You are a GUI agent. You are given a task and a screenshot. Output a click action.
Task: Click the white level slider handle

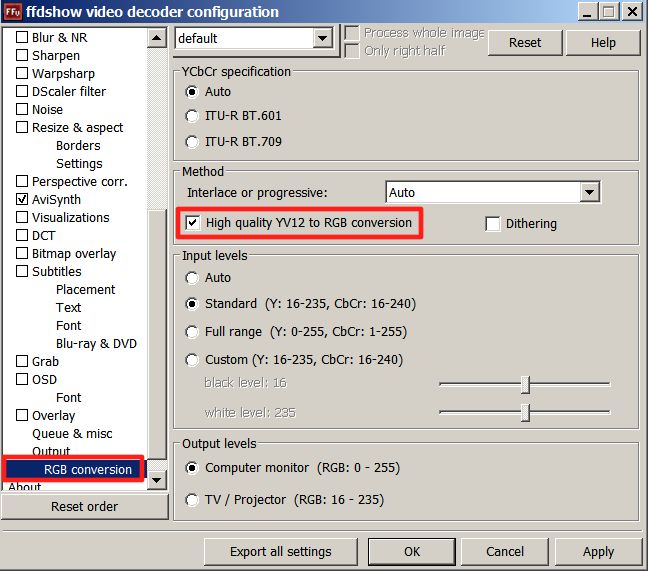pos(525,413)
